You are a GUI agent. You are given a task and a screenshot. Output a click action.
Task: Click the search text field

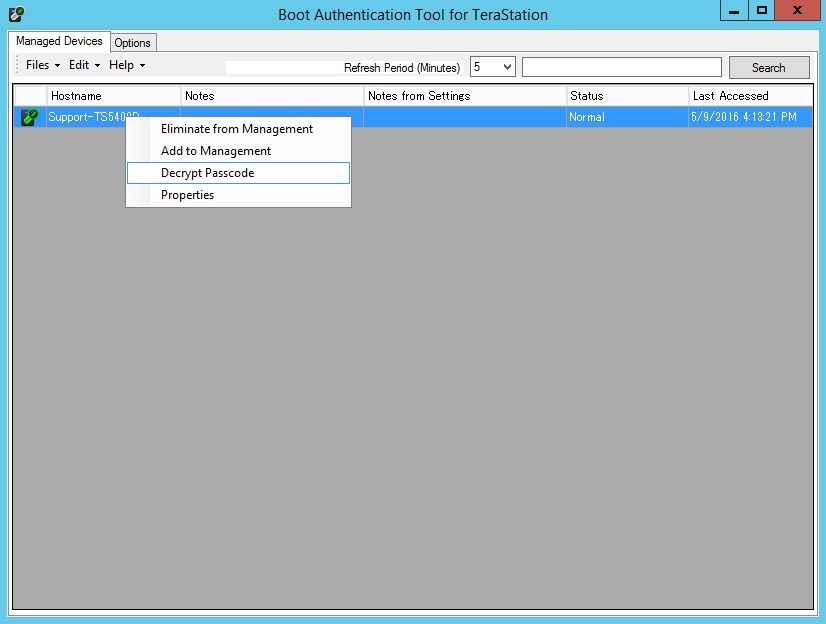point(622,67)
